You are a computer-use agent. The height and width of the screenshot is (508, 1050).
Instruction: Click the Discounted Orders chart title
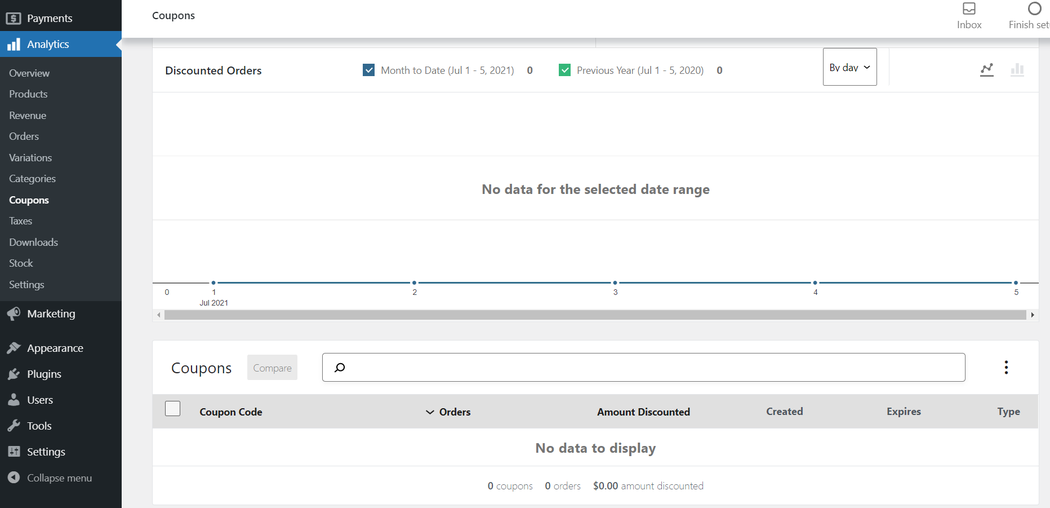click(x=213, y=70)
